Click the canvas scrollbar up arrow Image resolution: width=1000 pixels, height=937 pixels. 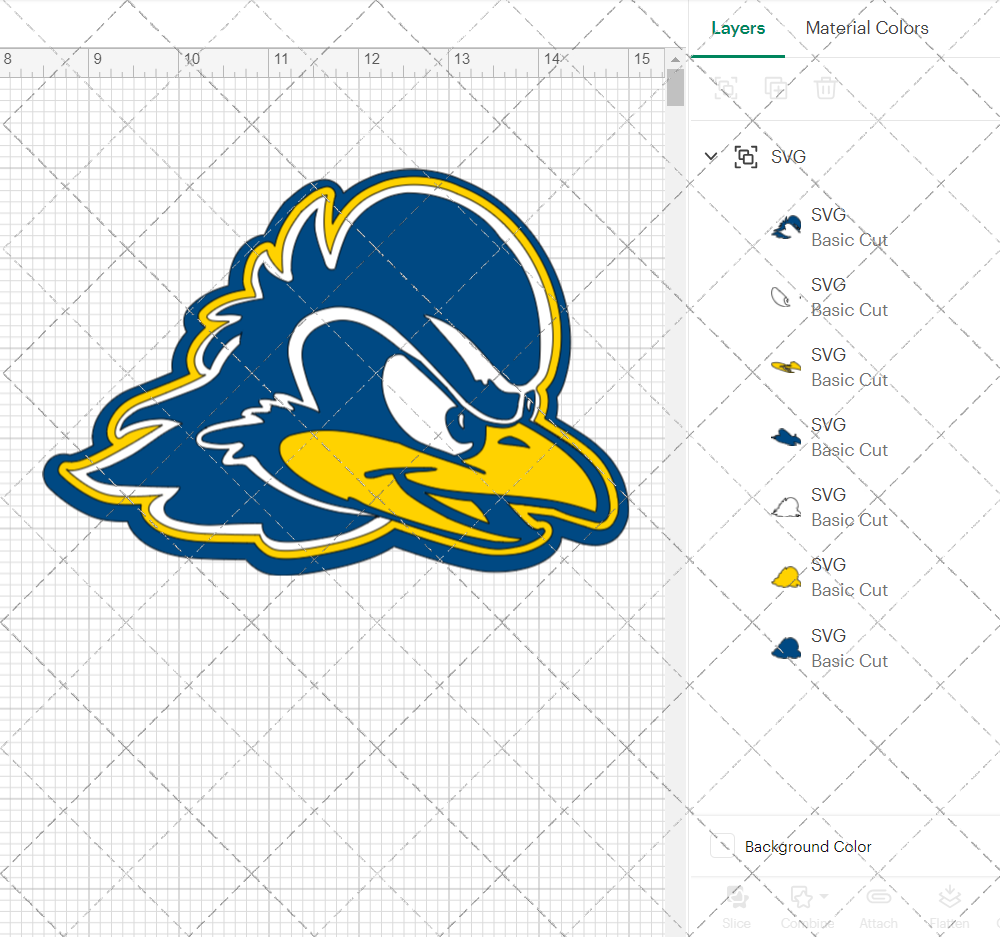coord(675,59)
